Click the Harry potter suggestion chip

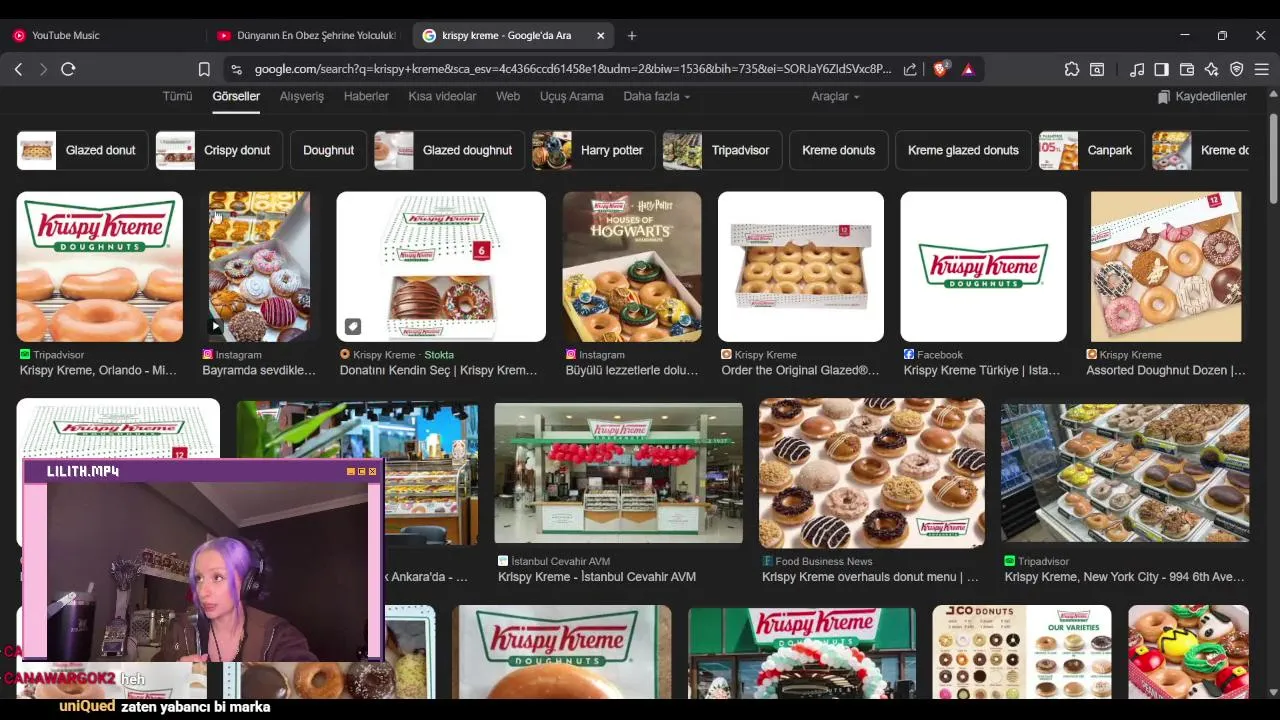pyautogui.click(x=593, y=150)
